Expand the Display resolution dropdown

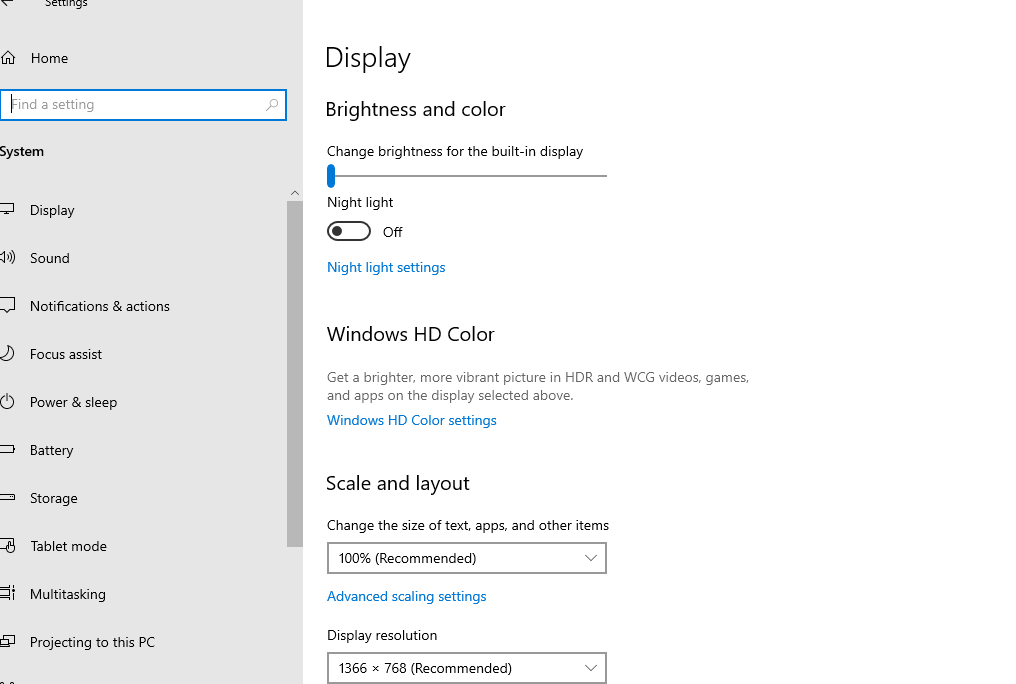[x=466, y=668]
